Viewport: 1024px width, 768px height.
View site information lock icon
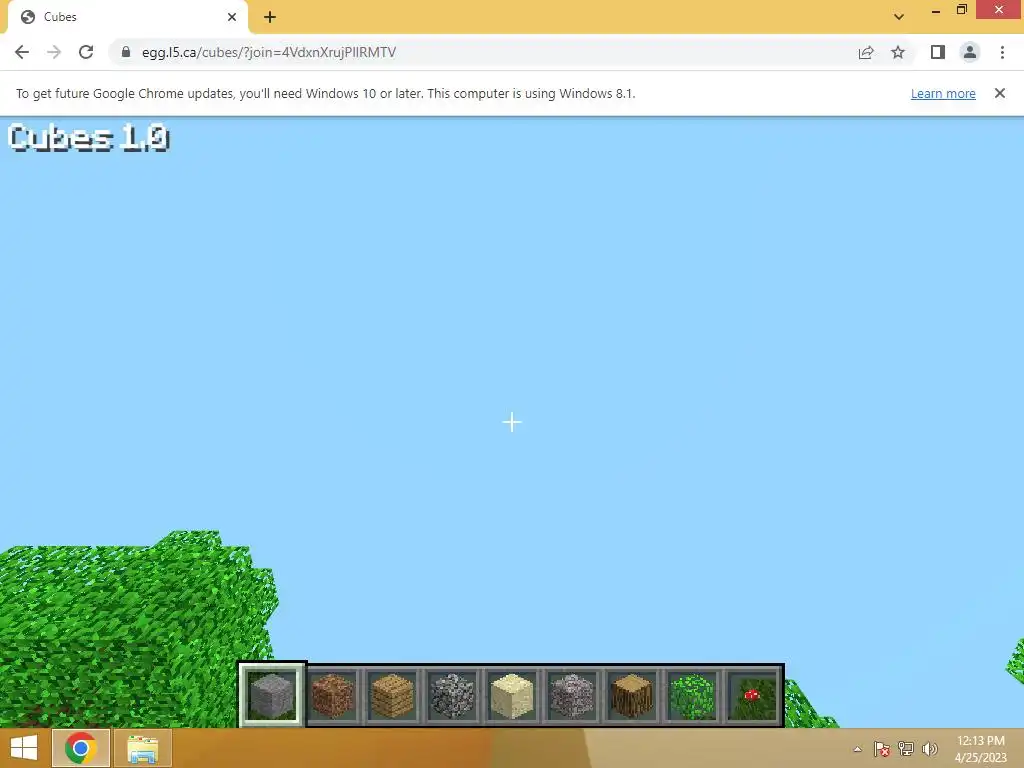pyautogui.click(x=126, y=52)
